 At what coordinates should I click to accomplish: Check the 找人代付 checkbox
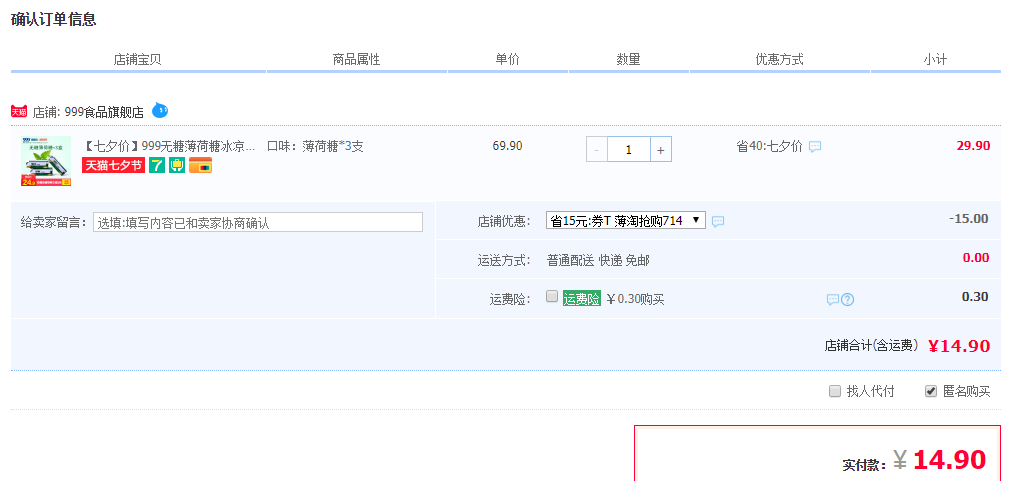pos(835,391)
